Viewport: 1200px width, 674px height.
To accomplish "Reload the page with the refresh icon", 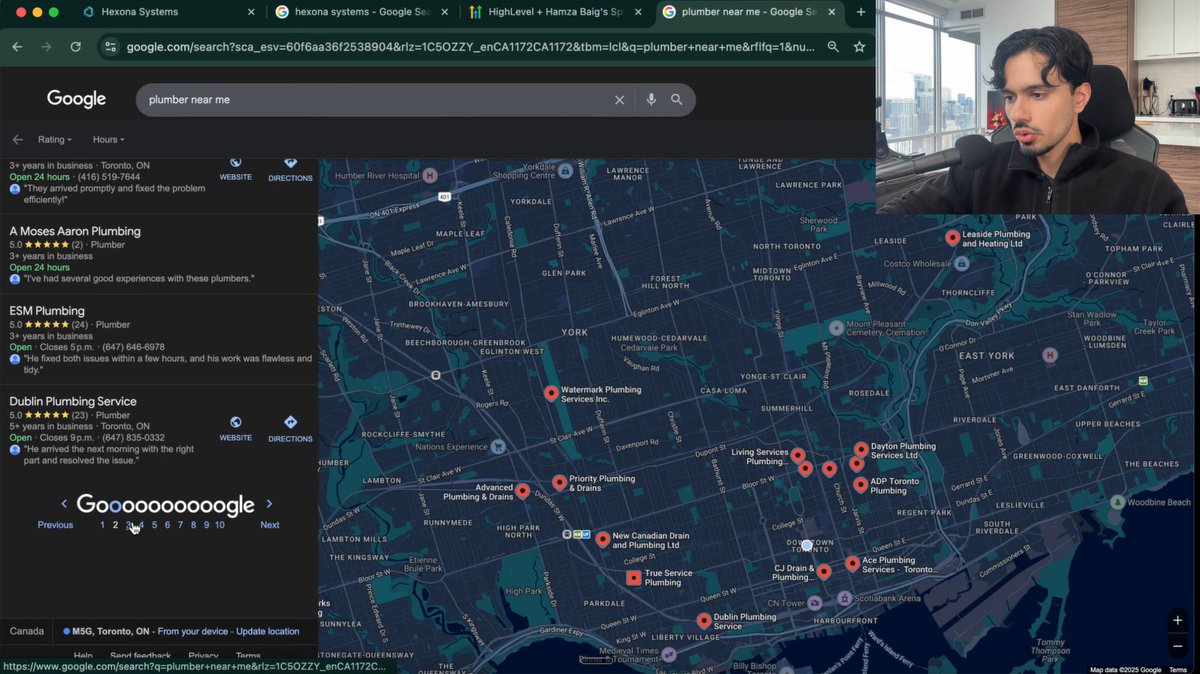I will tap(75, 47).
